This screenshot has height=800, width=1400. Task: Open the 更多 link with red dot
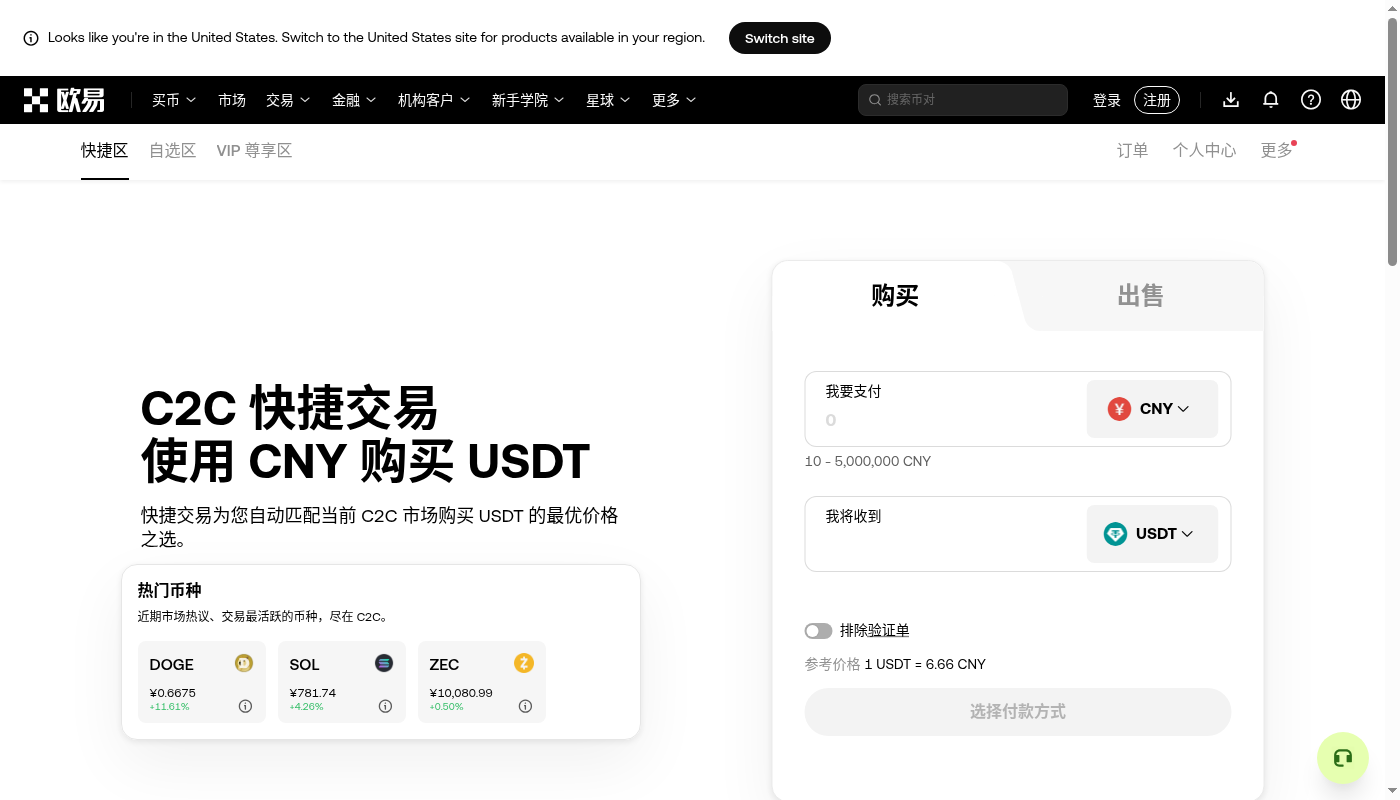tap(1277, 151)
